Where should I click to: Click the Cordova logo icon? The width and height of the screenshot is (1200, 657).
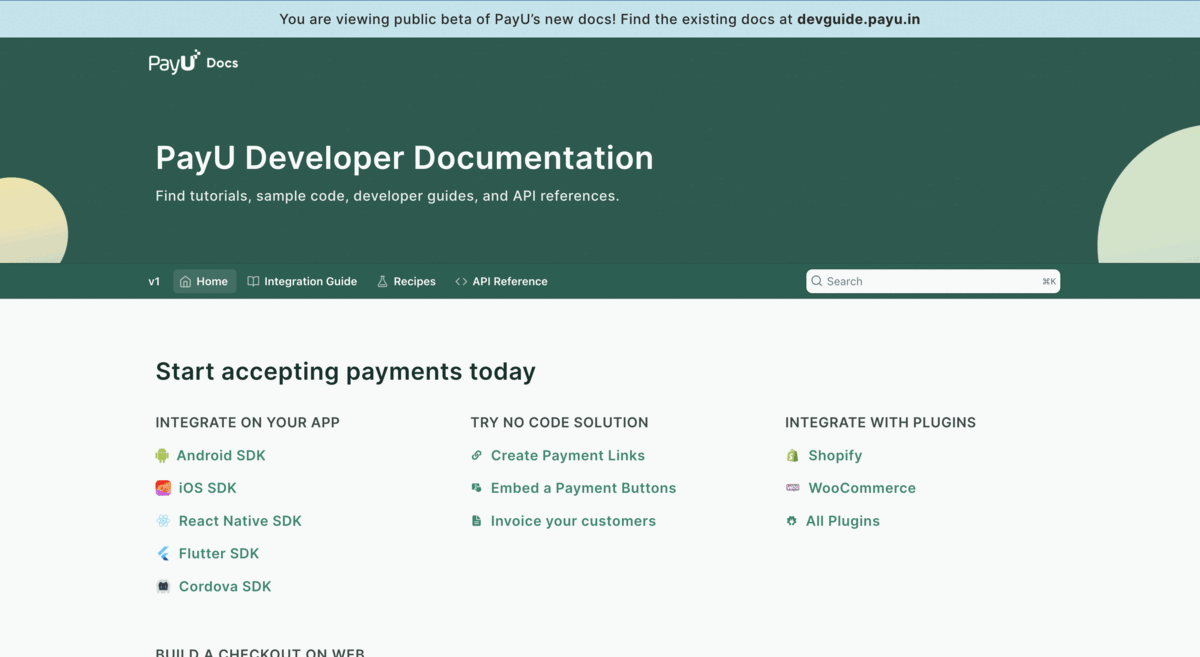pos(163,587)
